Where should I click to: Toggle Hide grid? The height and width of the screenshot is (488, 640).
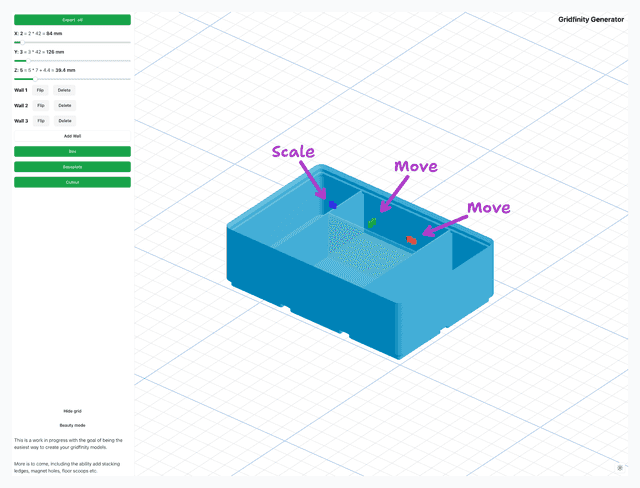tap(72, 410)
